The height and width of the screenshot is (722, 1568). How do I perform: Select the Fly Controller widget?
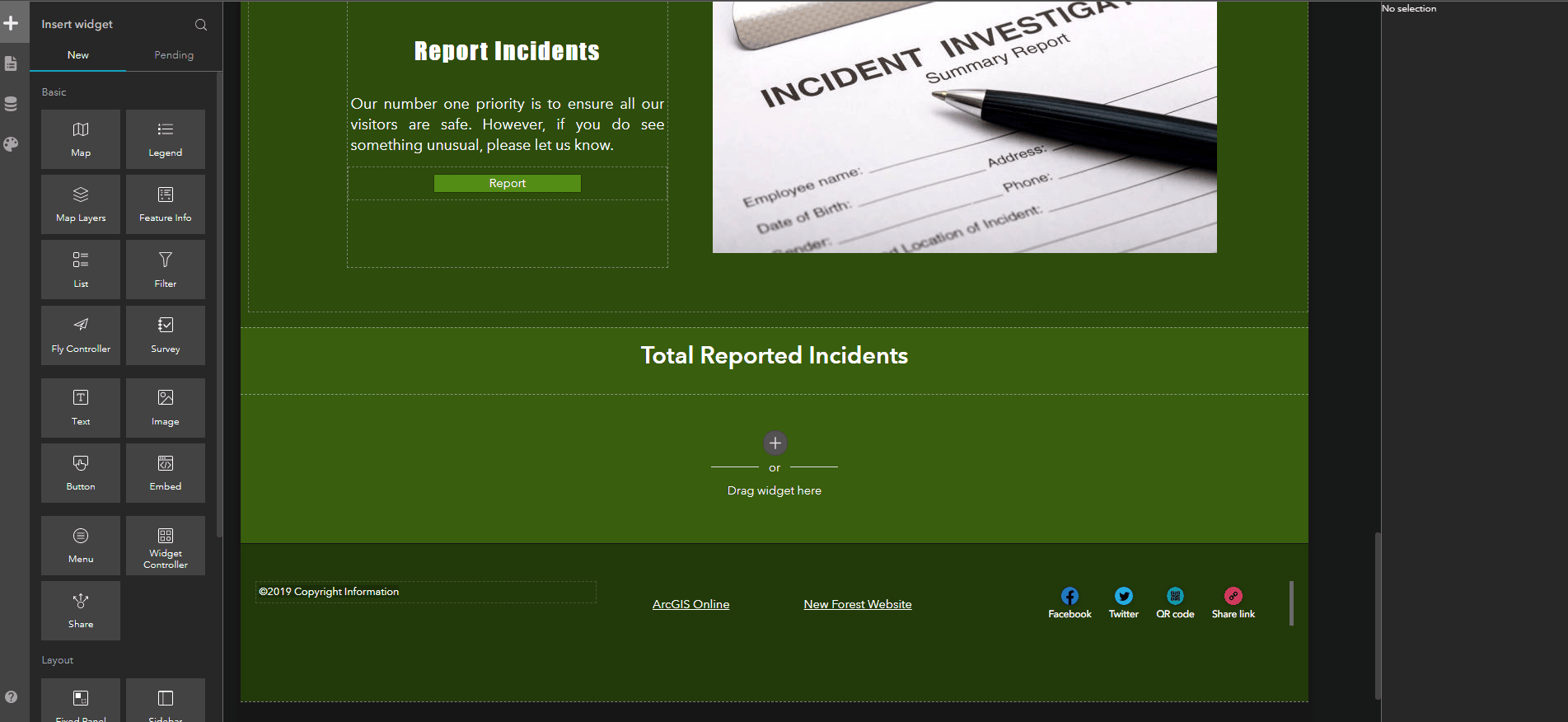(81, 335)
